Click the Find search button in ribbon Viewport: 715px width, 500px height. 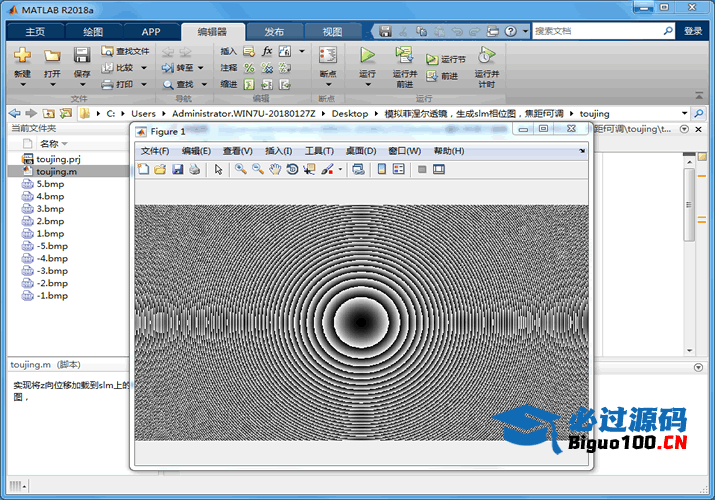(179, 84)
